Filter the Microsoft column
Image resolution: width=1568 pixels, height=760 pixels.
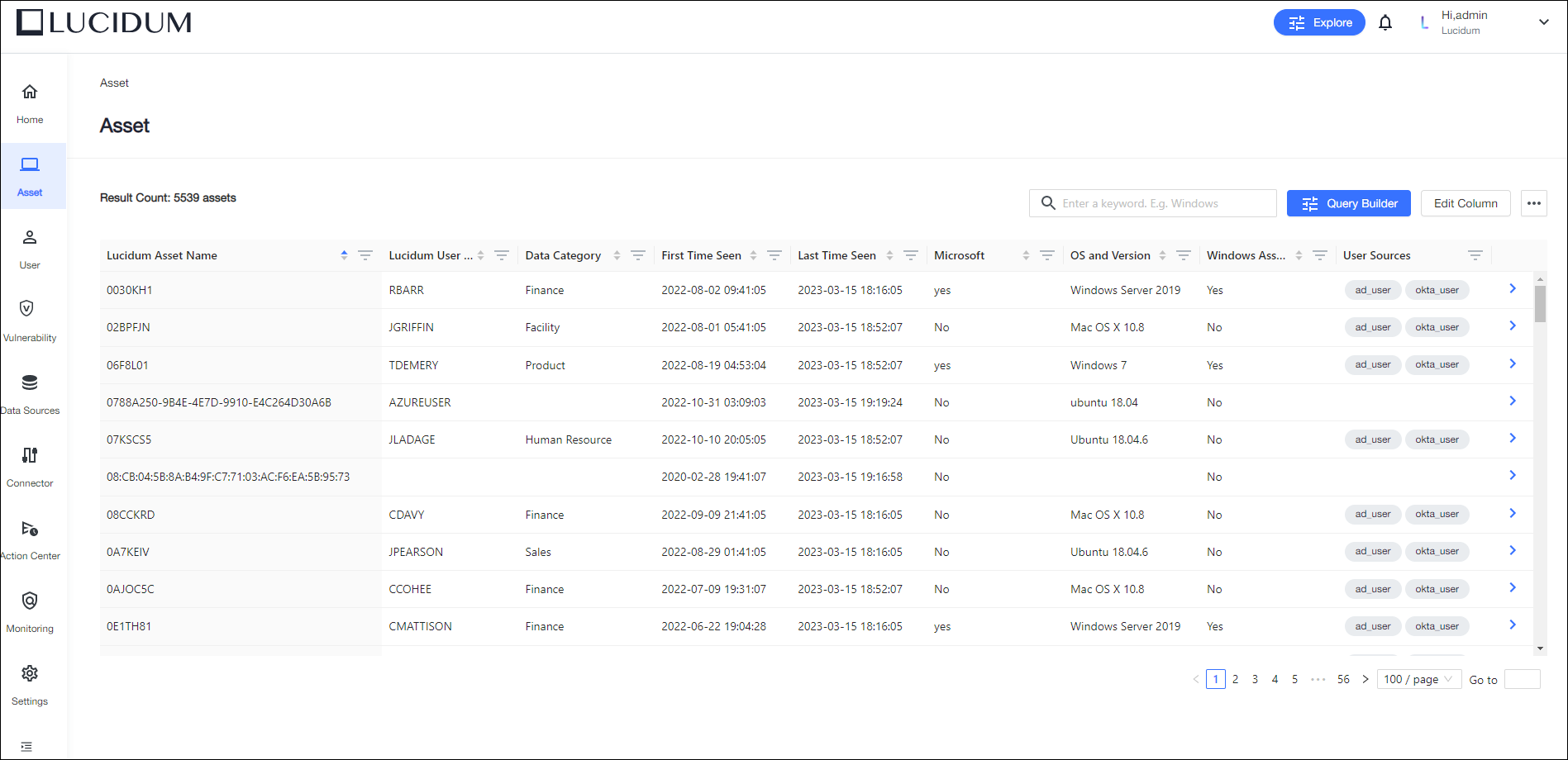click(1047, 255)
